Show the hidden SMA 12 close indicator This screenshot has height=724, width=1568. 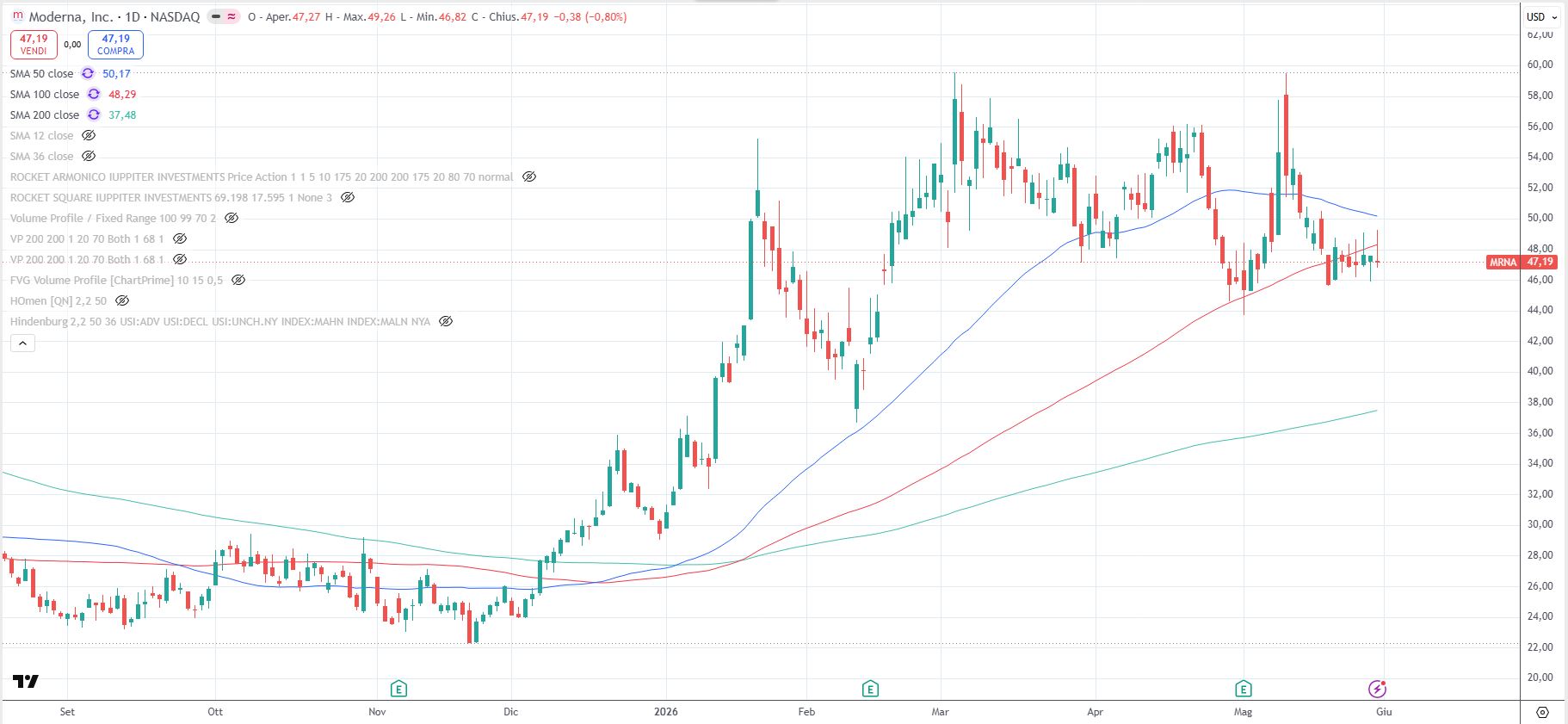pyautogui.click(x=89, y=136)
